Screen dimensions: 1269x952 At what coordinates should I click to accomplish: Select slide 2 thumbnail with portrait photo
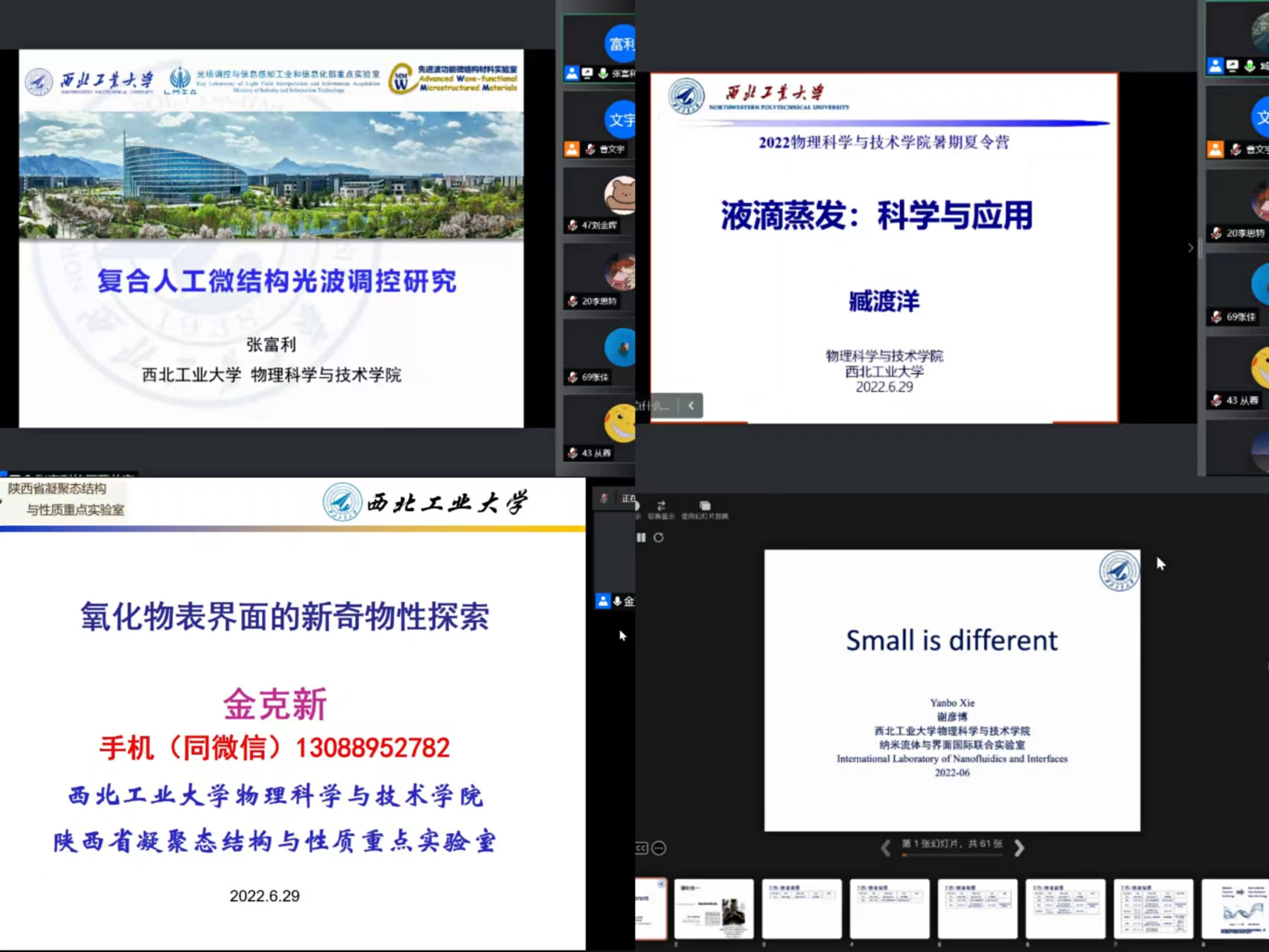(713, 909)
